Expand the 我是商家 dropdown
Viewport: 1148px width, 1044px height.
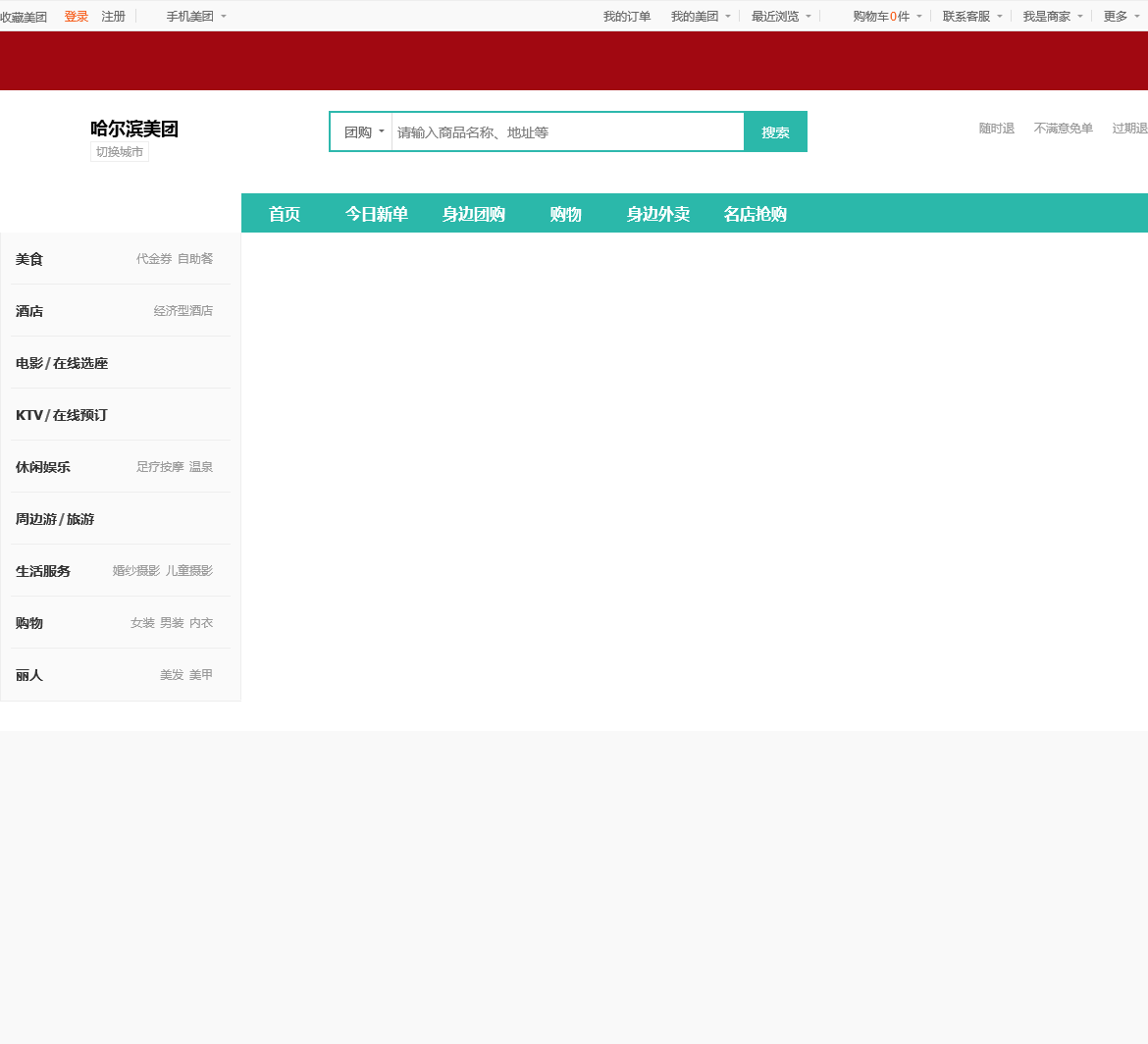pyautogui.click(x=1053, y=16)
